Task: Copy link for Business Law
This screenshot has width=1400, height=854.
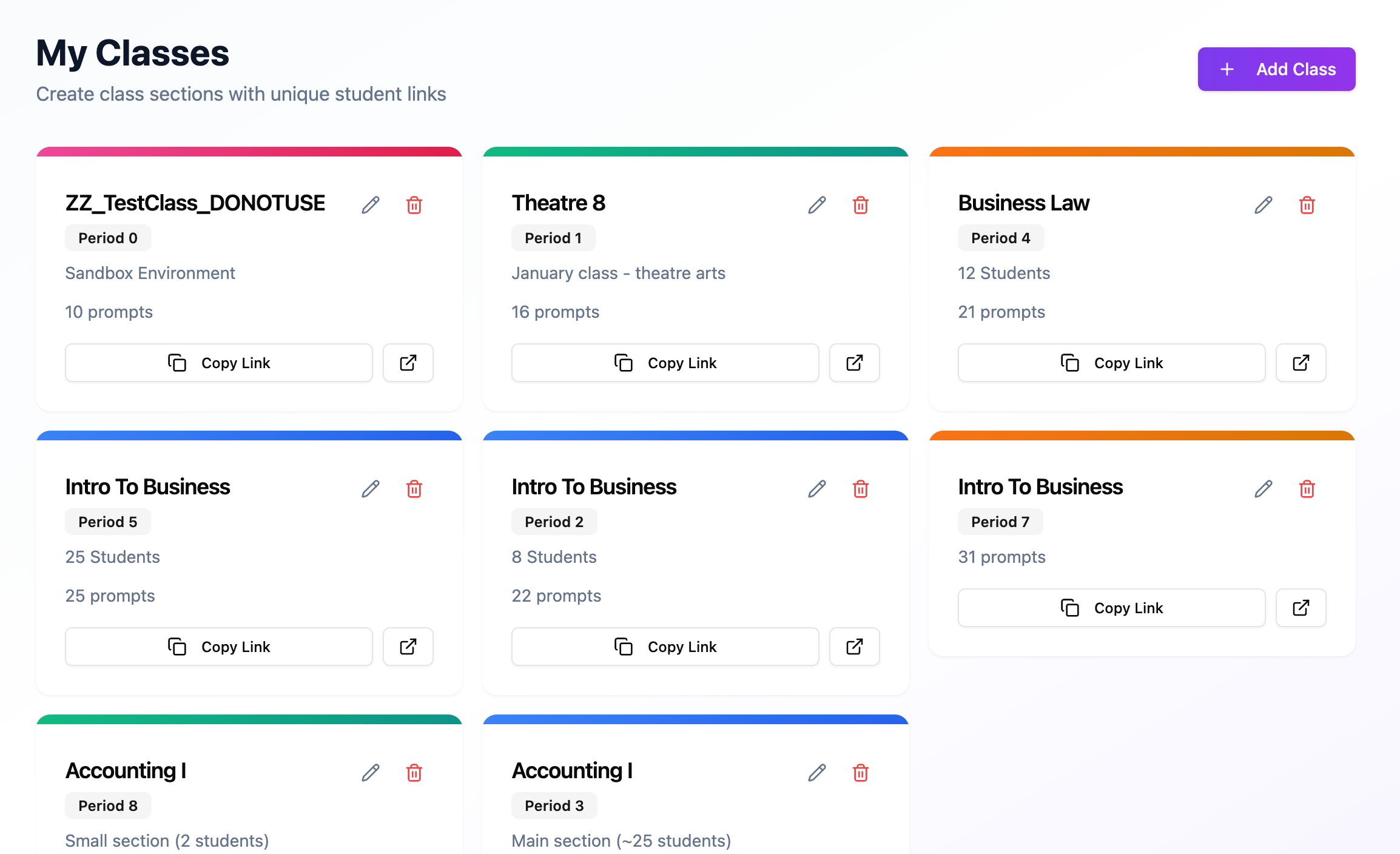Action: (x=1112, y=363)
